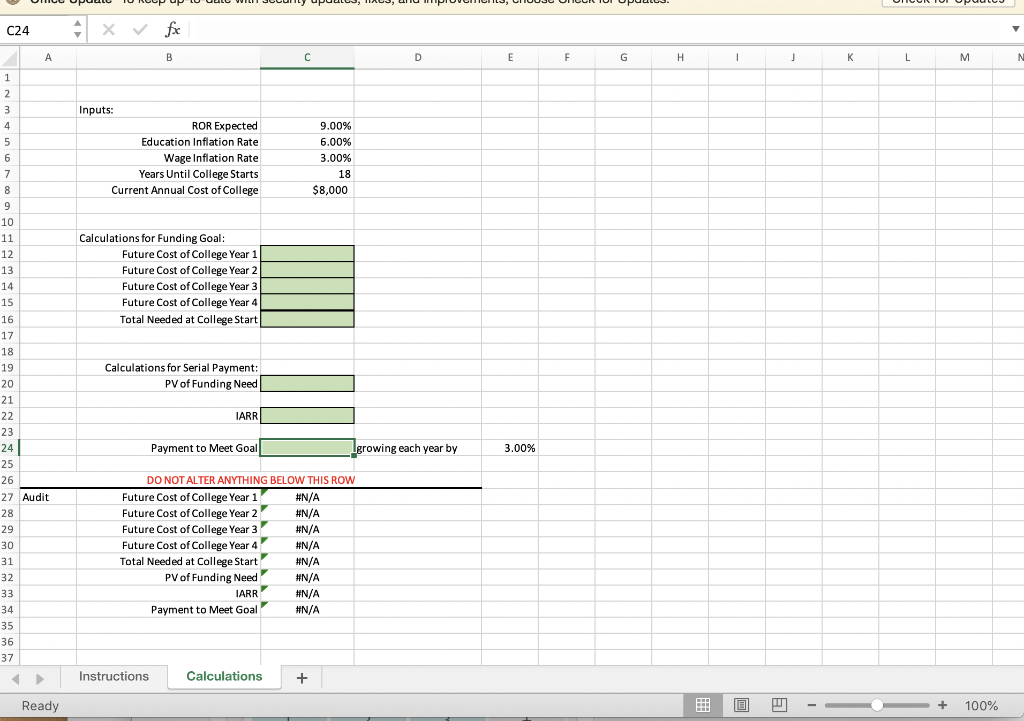Select the Calculations sheet tab
This screenshot has height=721, width=1024.
tap(224, 677)
